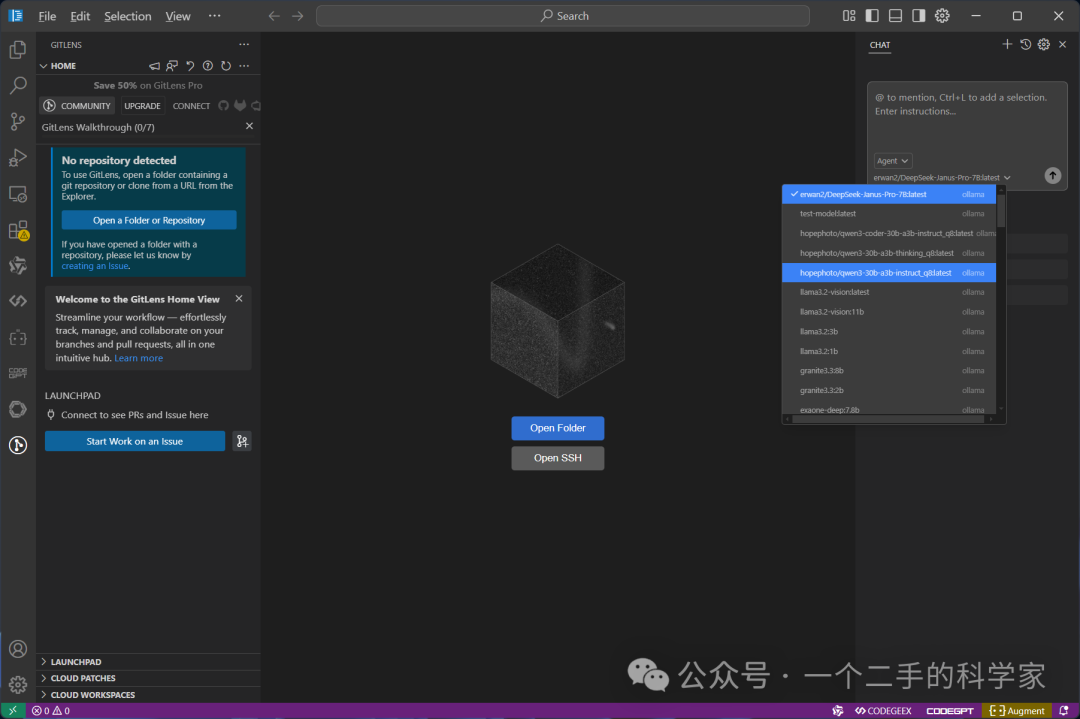Open the Search view in activity bar
The width and height of the screenshot is (1080, 719).
click(x=18, y=85)
